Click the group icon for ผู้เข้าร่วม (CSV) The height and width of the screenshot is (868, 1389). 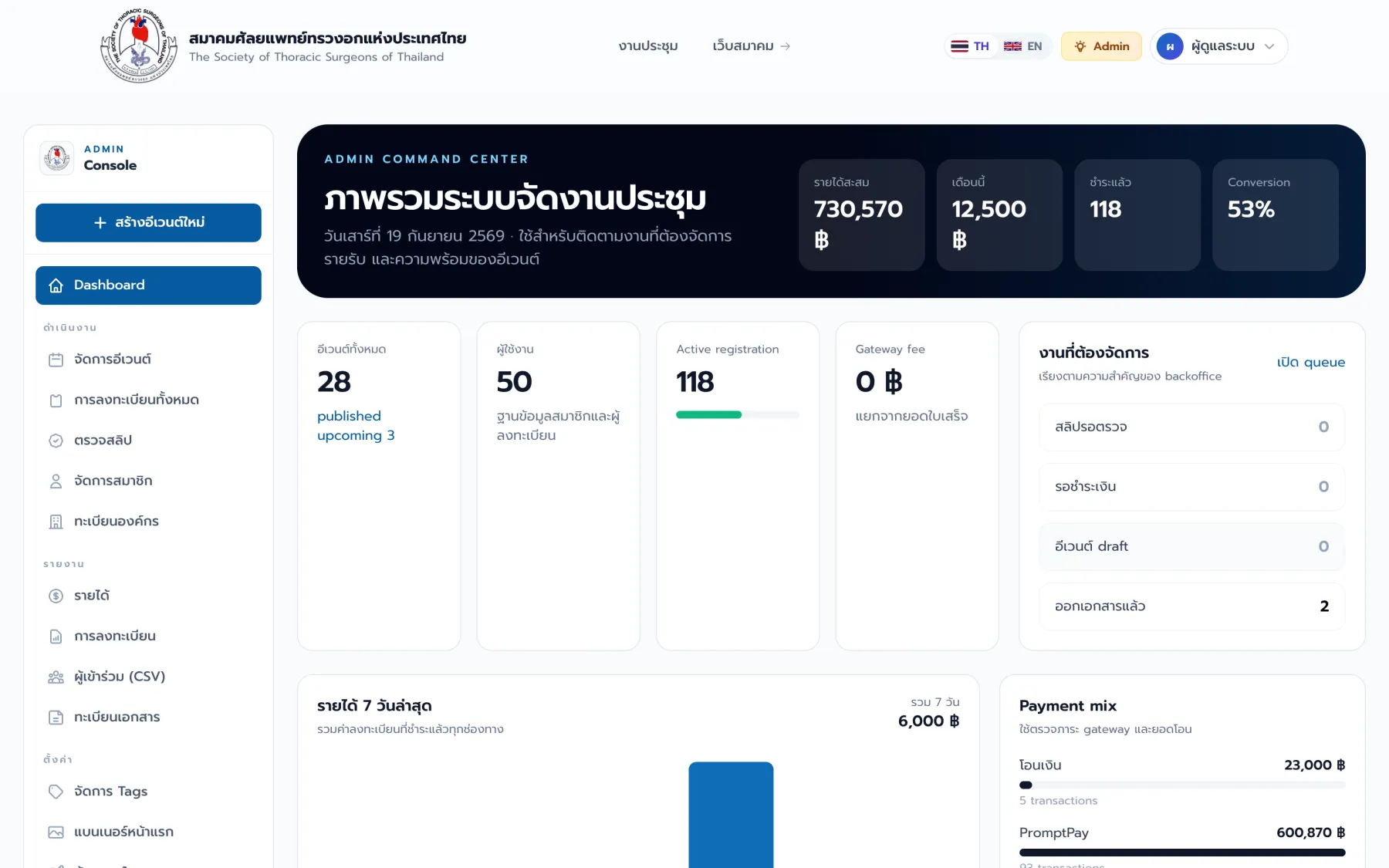tap(56, 677)
